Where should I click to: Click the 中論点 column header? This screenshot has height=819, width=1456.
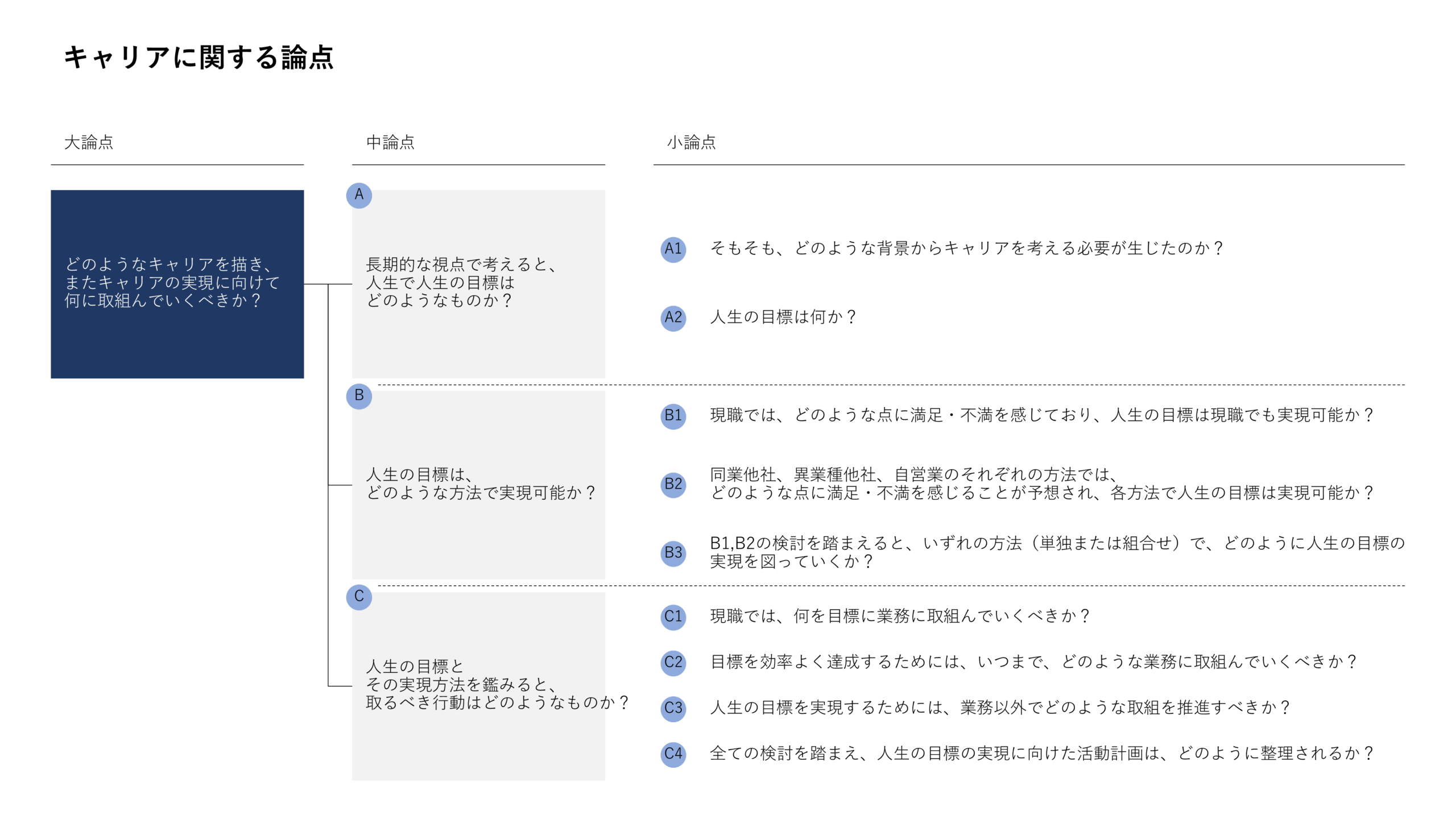click(391, 143)
